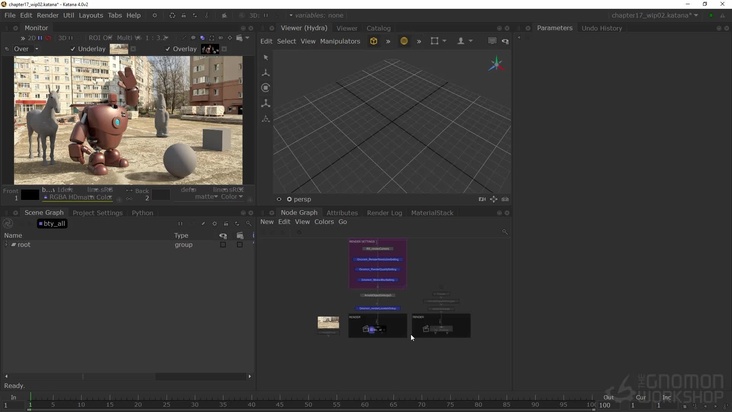Open the Python tab

coord(142,213)
